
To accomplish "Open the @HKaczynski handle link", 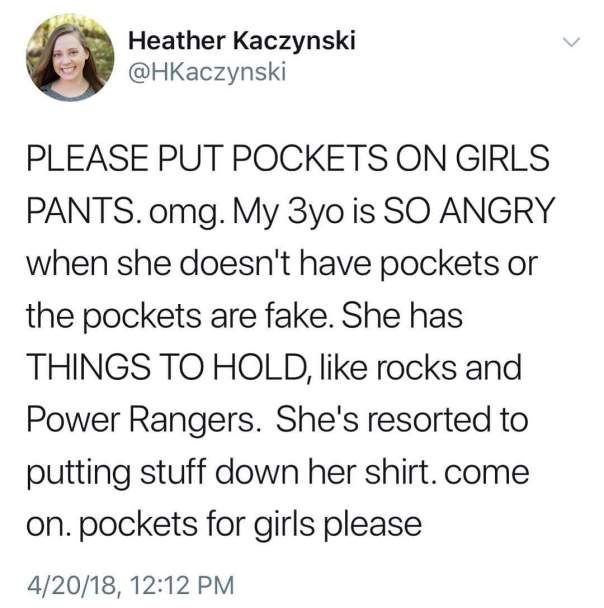I will [x=207, y=72].
